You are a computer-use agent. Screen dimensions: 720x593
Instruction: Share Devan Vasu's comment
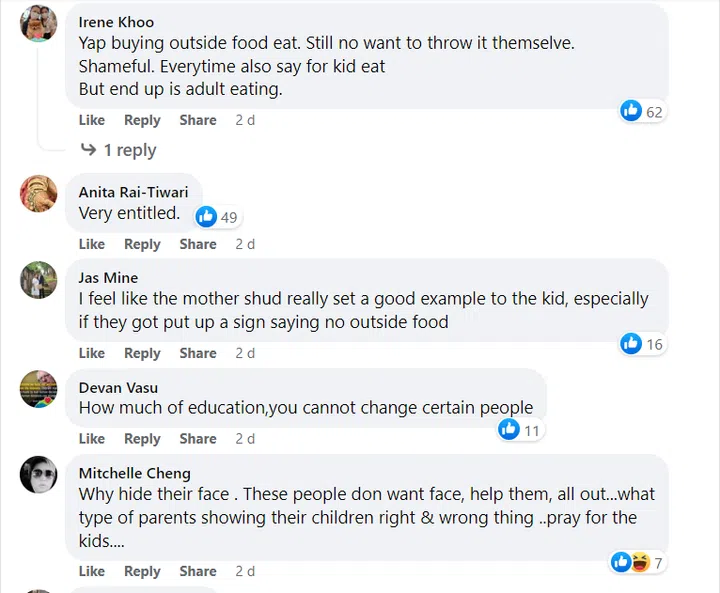pyautogui.click(x=198, y=439)
